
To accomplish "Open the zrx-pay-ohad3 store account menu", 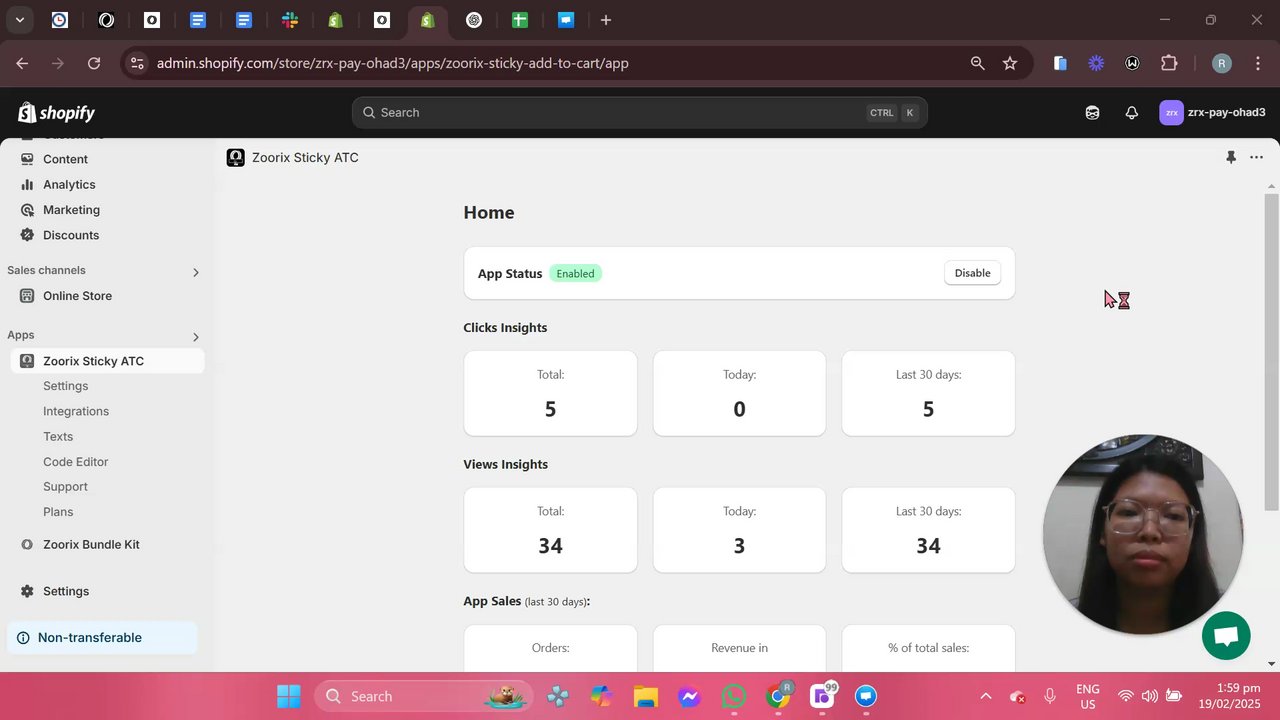I will [1212, 113].
